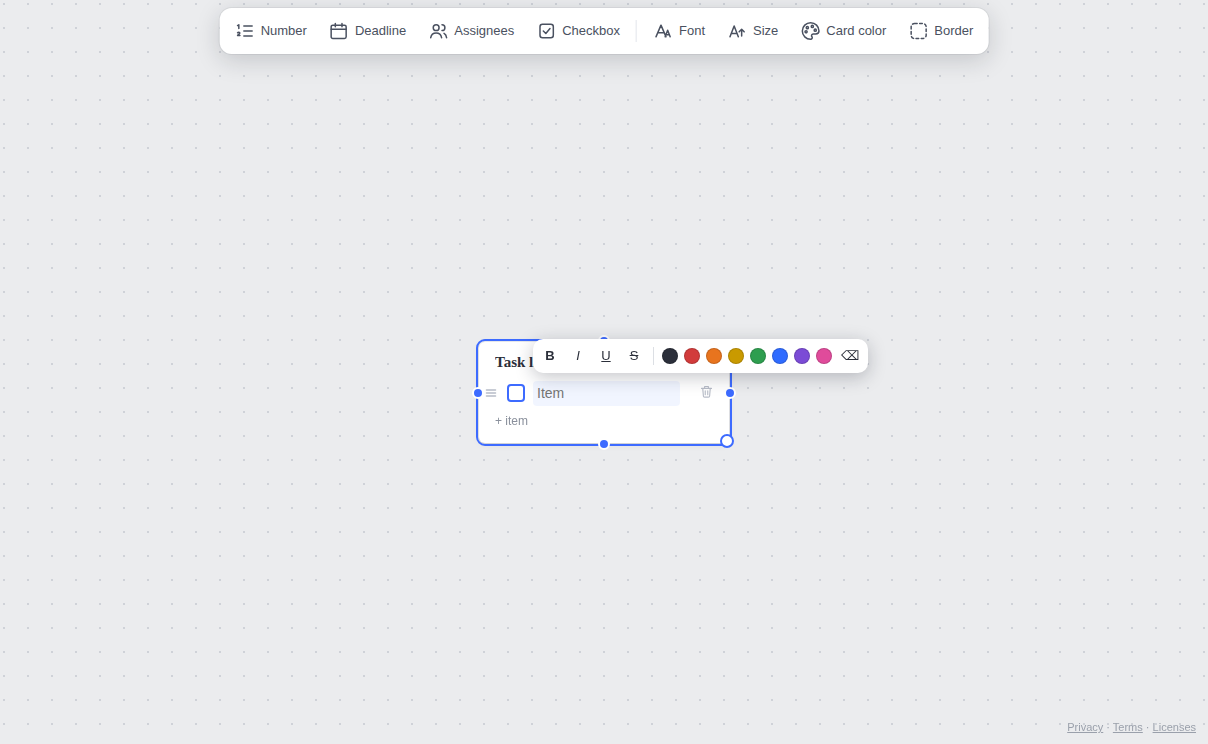Add a new item with '+ item'
1208x744 pixels.
click(511, 421)
